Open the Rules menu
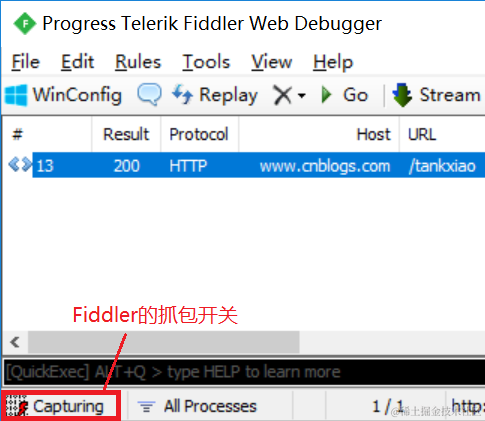Image resolution: width=485 pixels, height=421 pixels. pos(138,62)
